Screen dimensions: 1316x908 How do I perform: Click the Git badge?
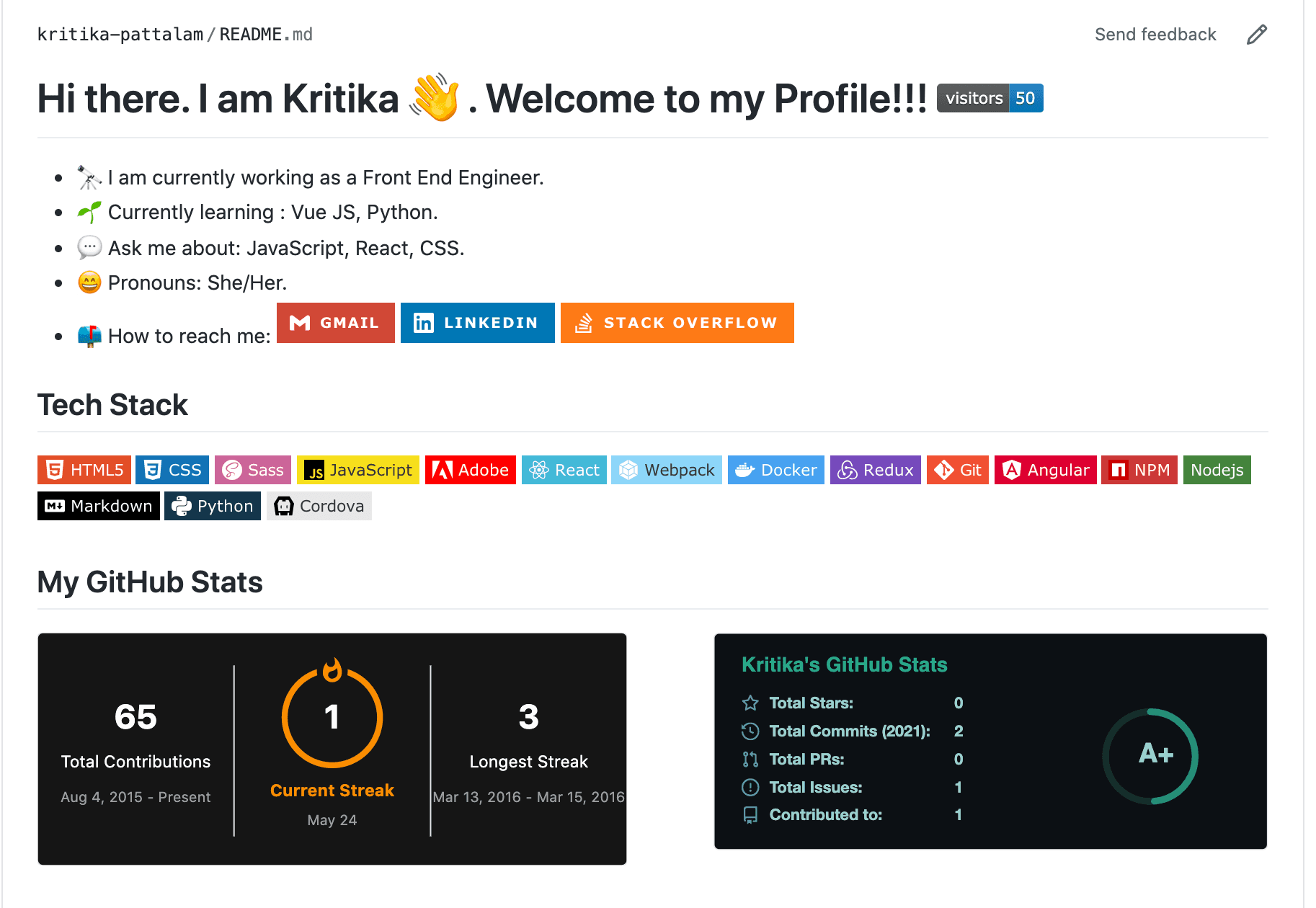[x=957, y=469]
